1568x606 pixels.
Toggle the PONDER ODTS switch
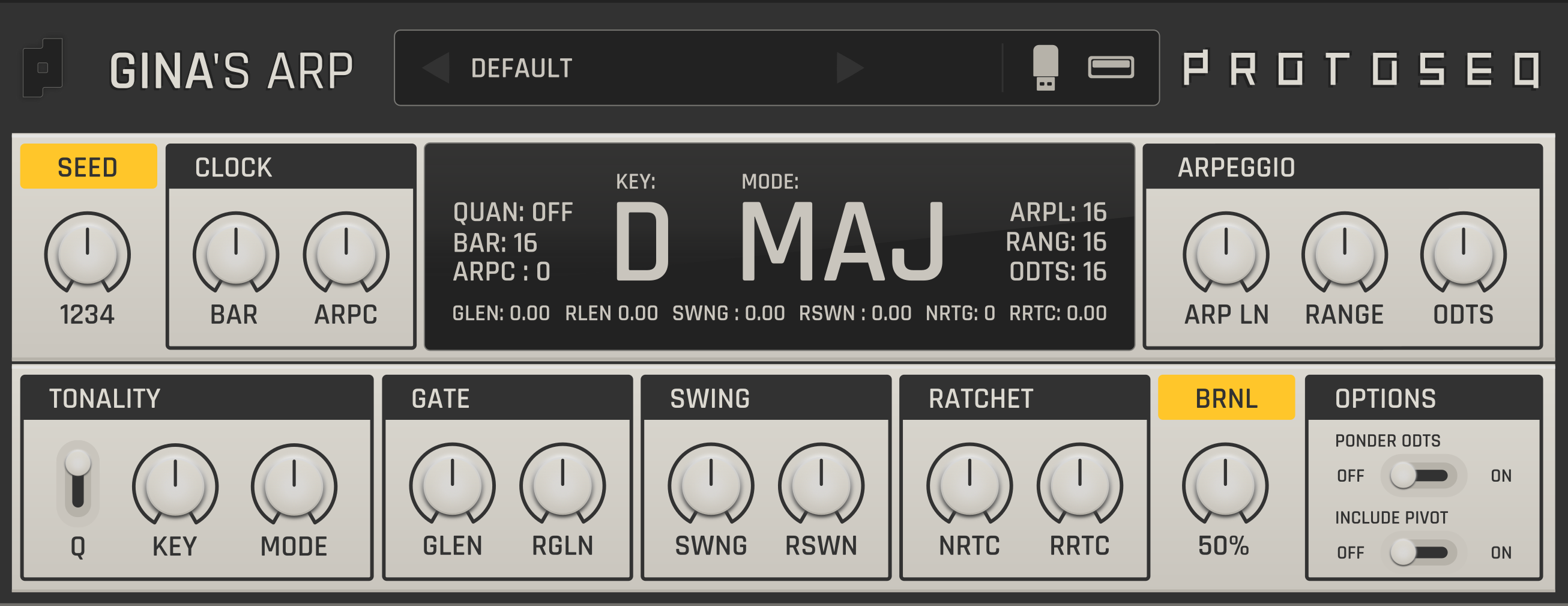pyautogui.click(x=1423, y=476)
